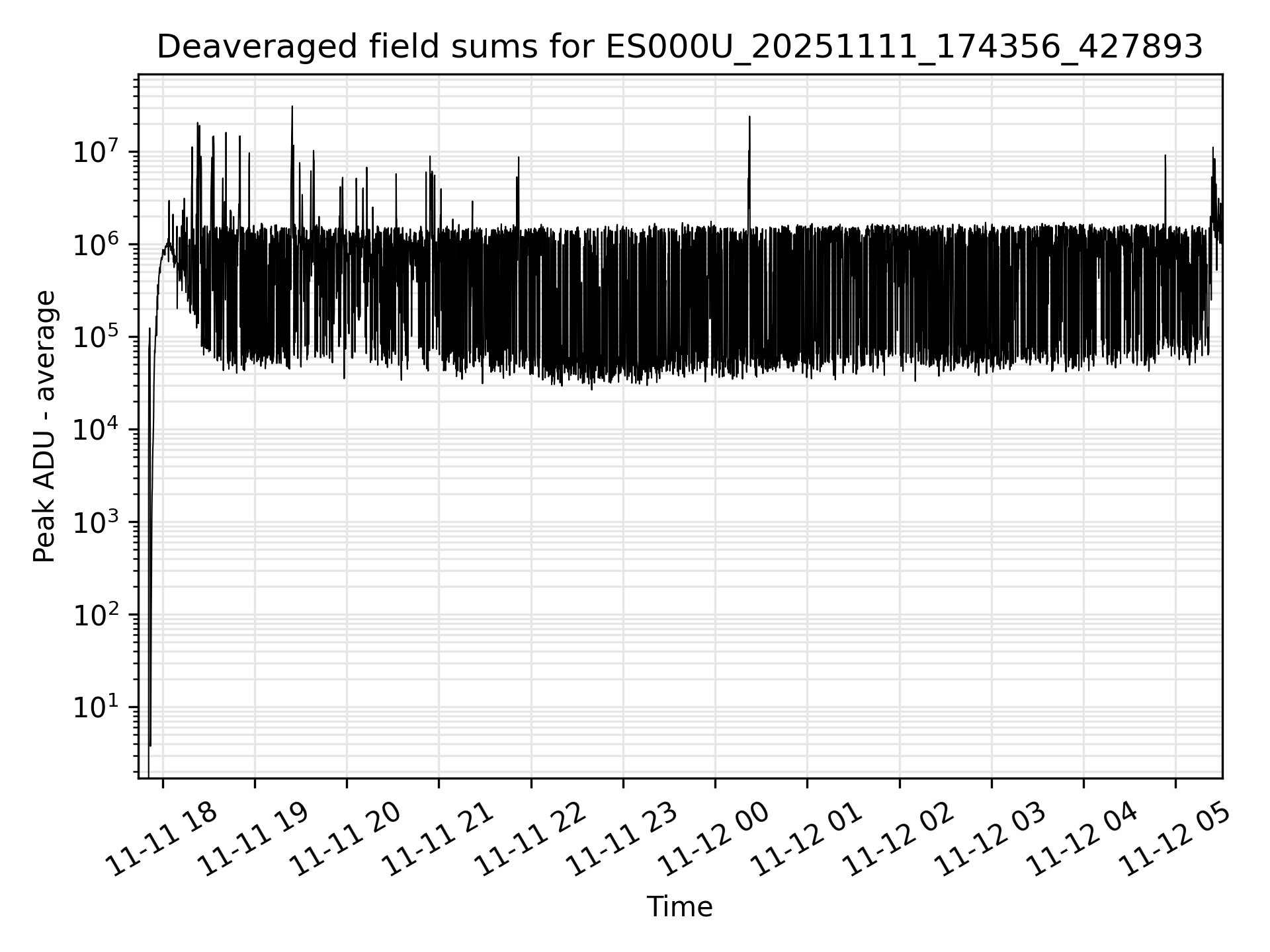
Task: Click the isolated spike just before 11-12 05
Action: 1165,185
